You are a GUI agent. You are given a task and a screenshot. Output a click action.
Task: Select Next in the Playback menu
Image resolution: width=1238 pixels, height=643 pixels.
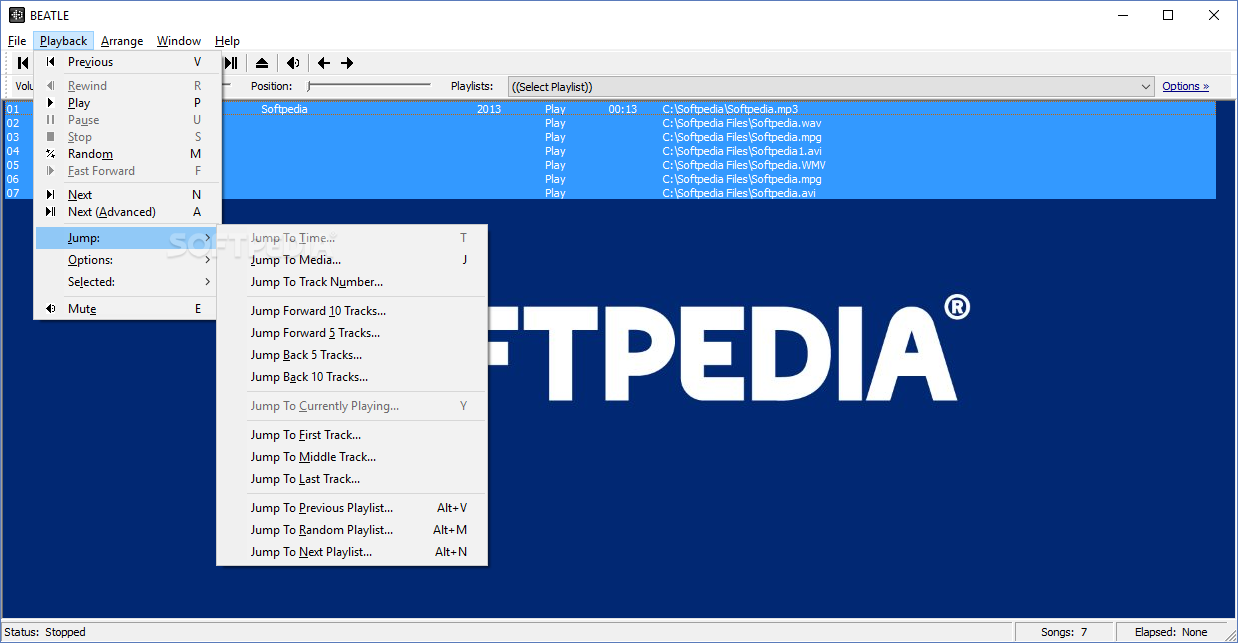pyautogui.click(x=125, y=195)
